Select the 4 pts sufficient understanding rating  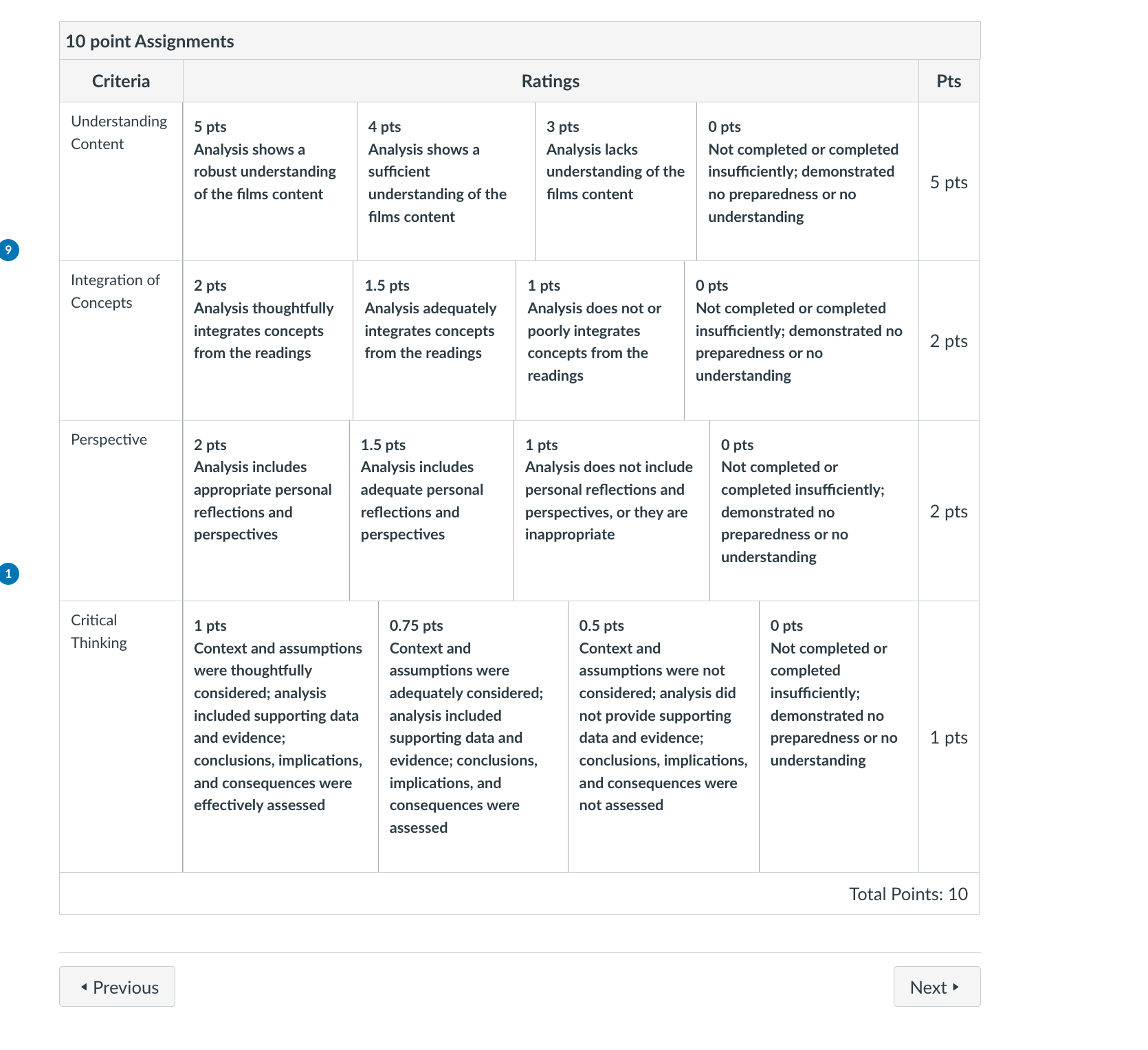[x=446, y=181]
